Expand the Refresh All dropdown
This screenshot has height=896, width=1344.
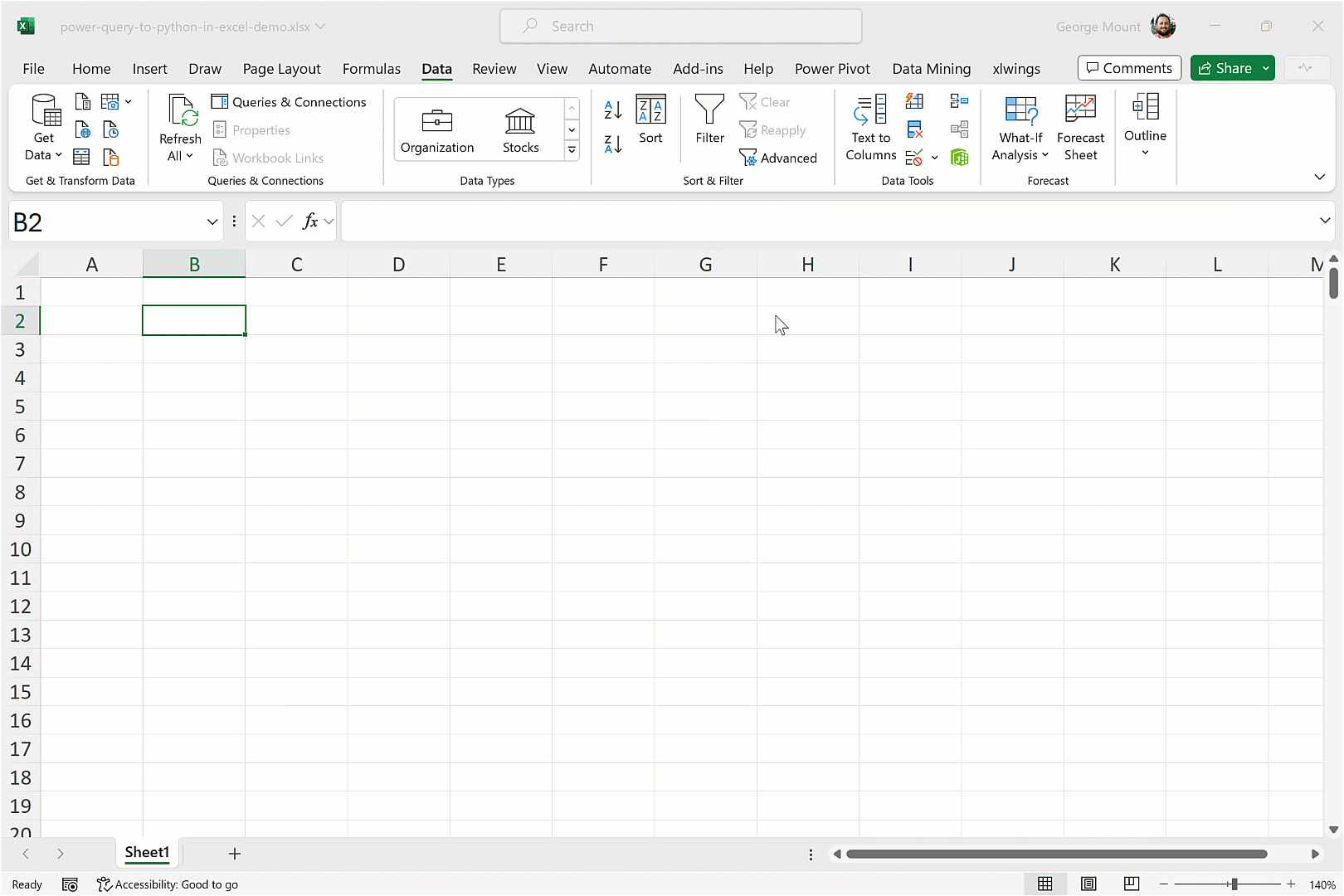(180, 156)
